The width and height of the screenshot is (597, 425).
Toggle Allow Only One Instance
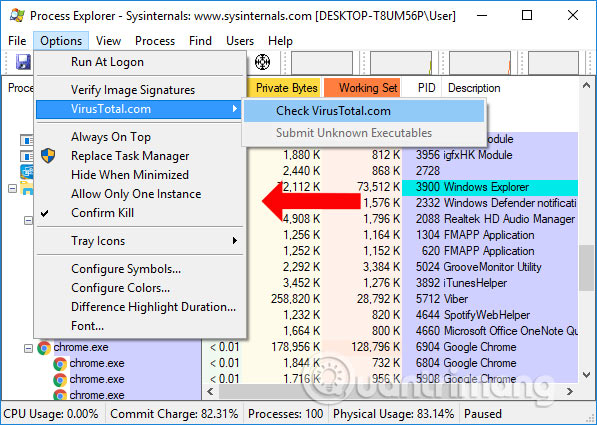(139, 194)
